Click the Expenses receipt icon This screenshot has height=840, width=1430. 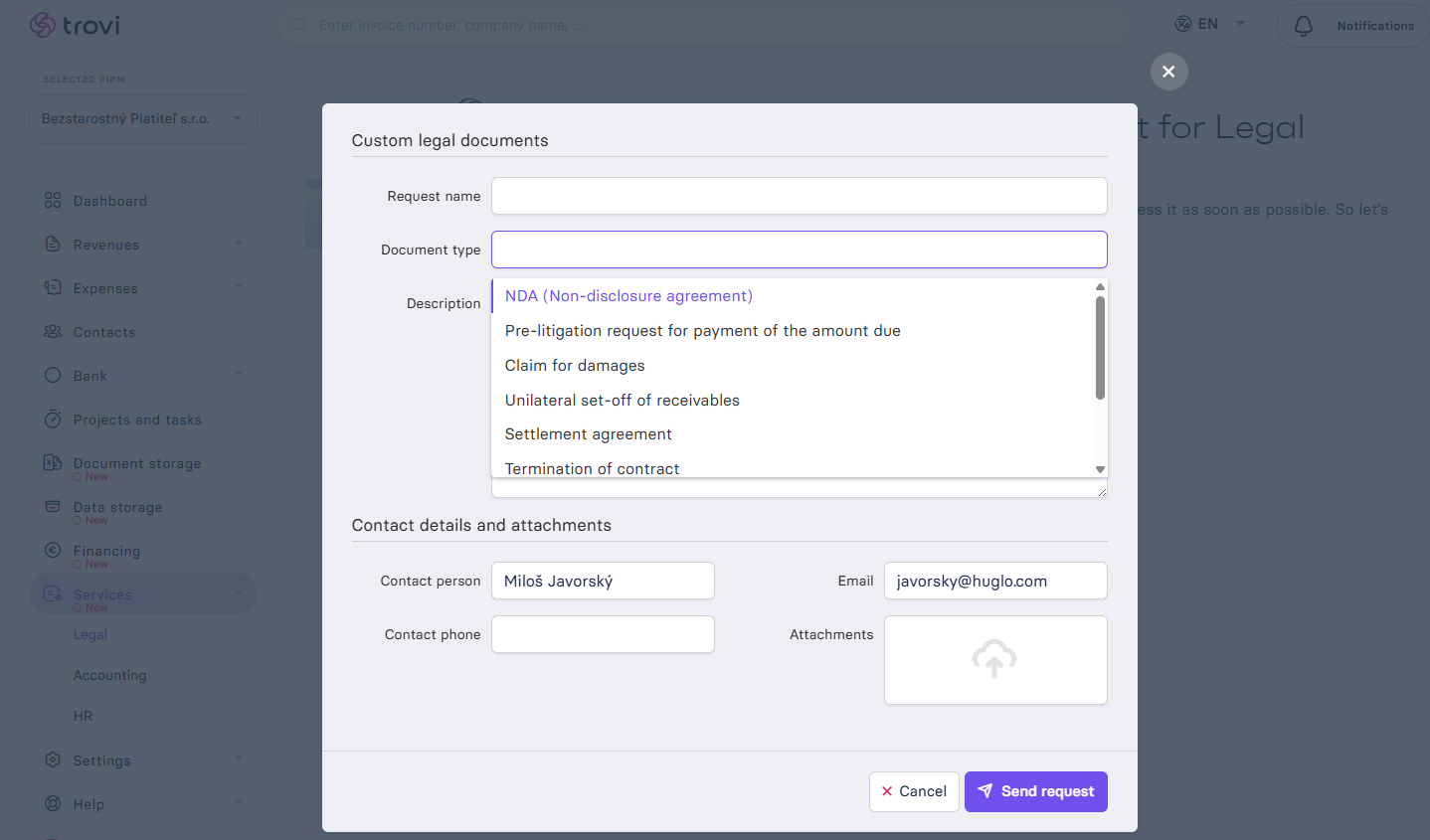pyautogui.click(x=53, y=288)
